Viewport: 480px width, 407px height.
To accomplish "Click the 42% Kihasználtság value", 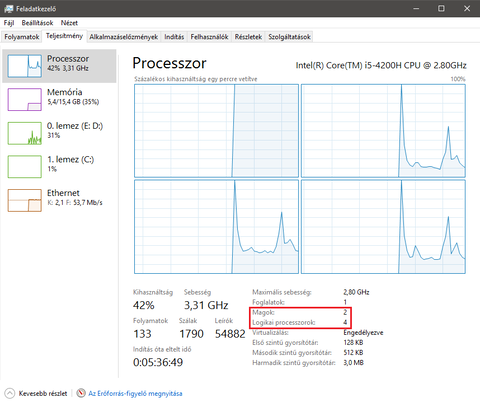I will 144,305.
